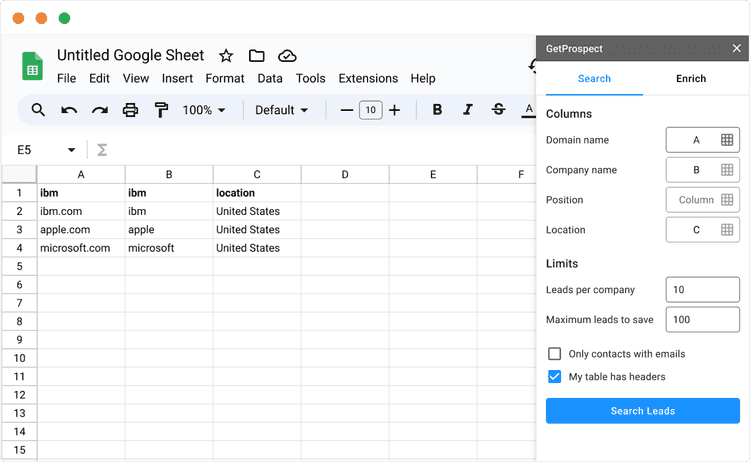Screen dimensions: 750x462
Task: Pick range for Location column
Action: pos(727,230)
